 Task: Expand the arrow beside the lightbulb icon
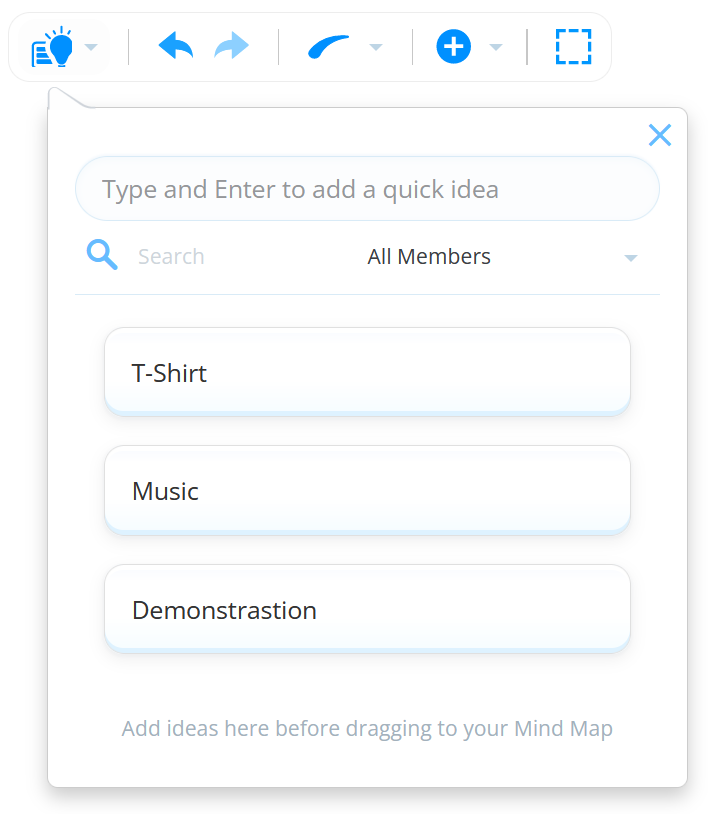tap(91, 47)
